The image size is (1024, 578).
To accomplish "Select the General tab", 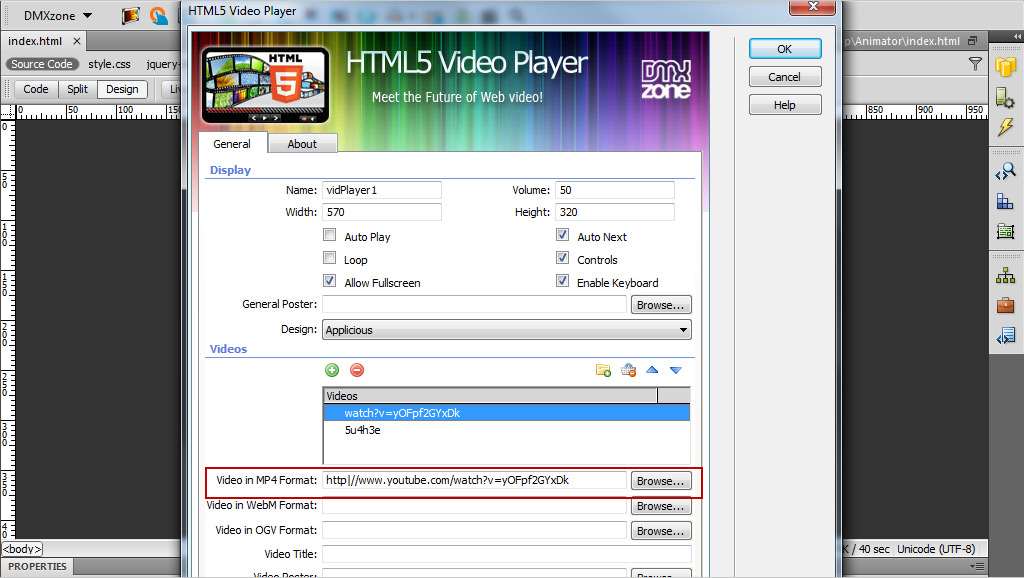I will (x=232, y=144).
